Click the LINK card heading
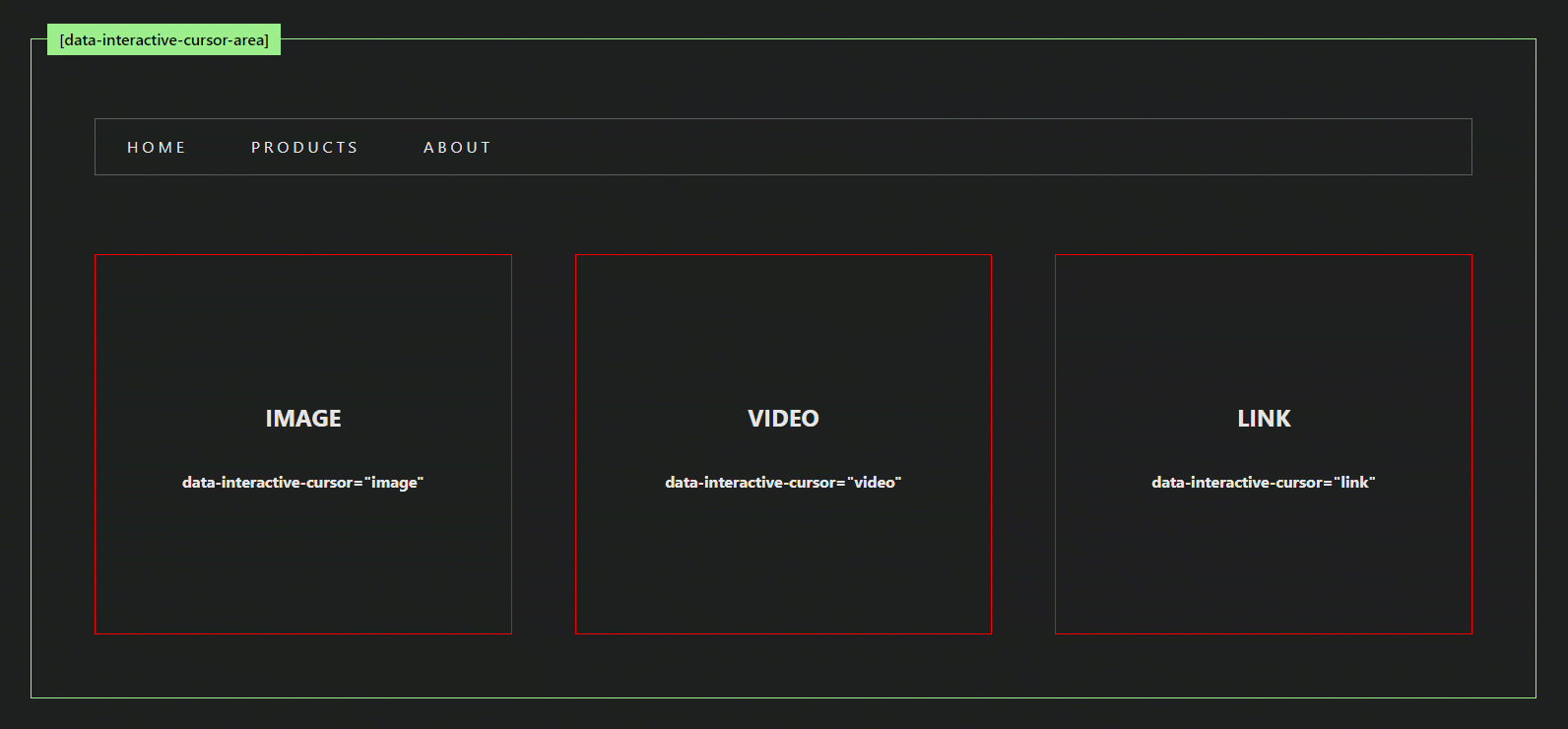This screenshot has height=729, width=1568. 1264,419
